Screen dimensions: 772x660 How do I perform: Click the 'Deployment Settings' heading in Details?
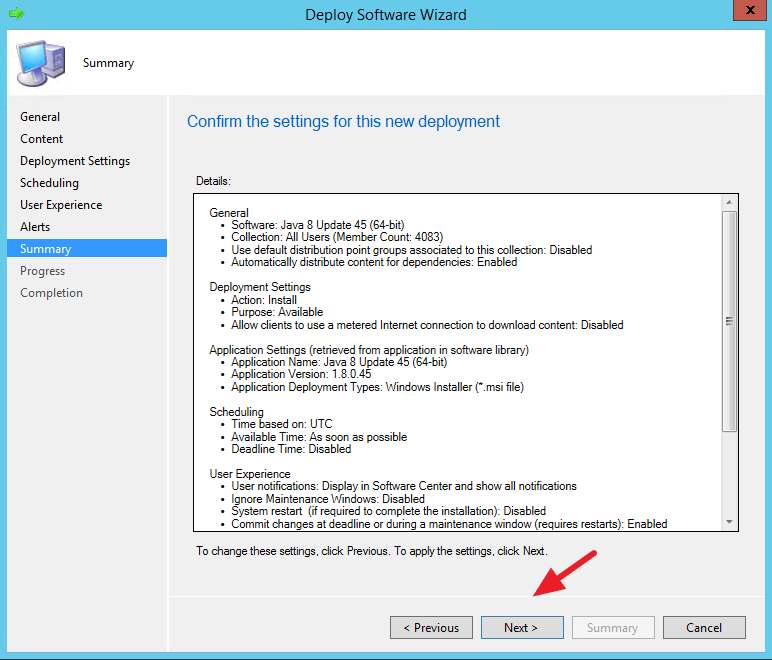pyautogui.click(x=260, y=287)
